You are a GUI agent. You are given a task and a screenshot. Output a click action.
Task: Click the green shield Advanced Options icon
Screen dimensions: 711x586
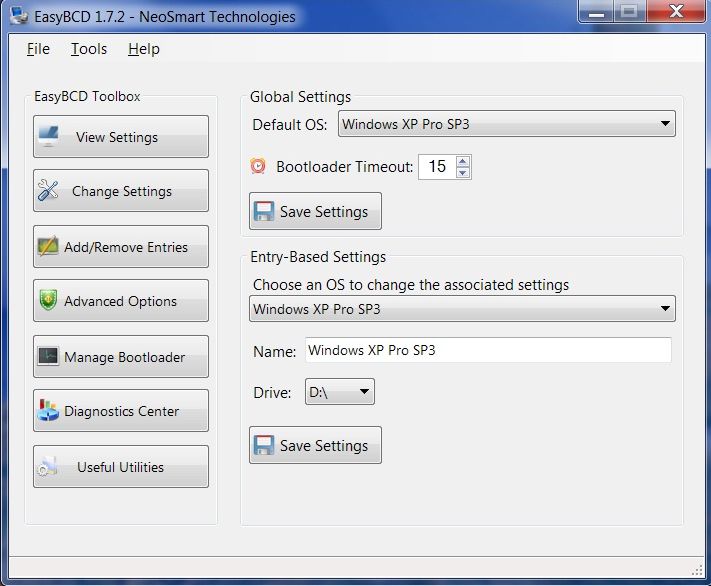48,300
